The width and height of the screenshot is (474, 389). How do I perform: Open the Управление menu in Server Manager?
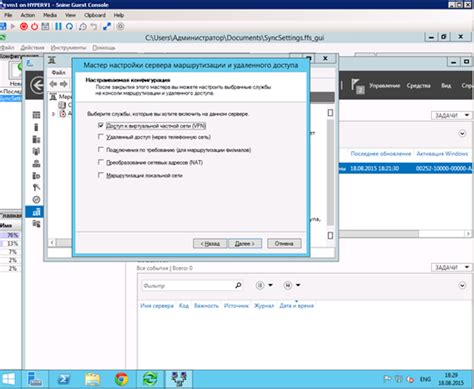384,86
